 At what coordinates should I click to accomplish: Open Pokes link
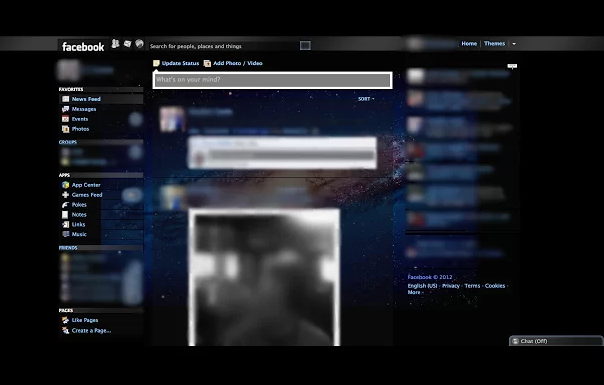[79, 205]
